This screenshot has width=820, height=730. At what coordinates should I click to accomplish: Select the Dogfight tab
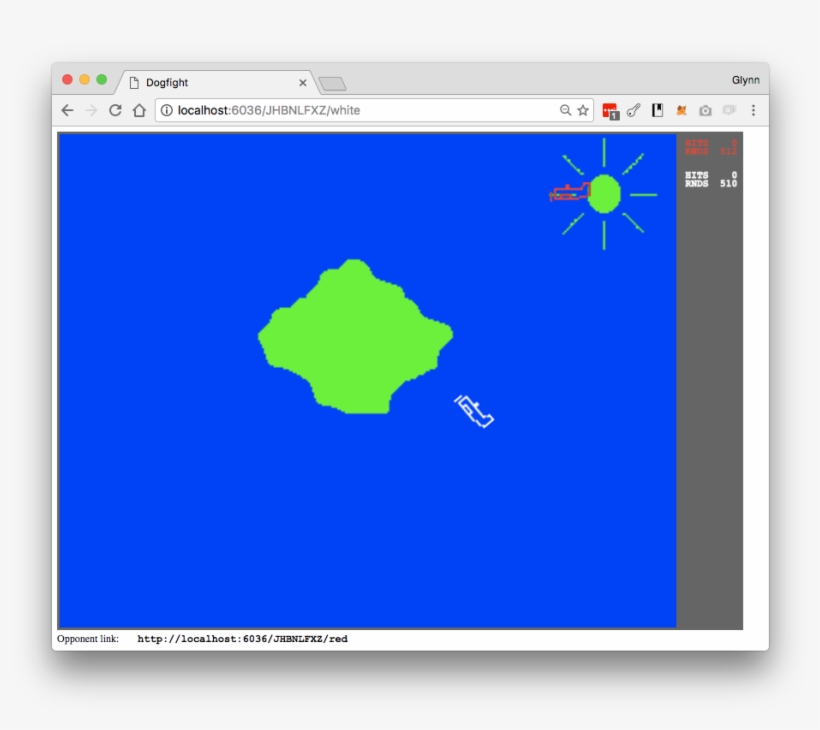(x=217, y=83)
